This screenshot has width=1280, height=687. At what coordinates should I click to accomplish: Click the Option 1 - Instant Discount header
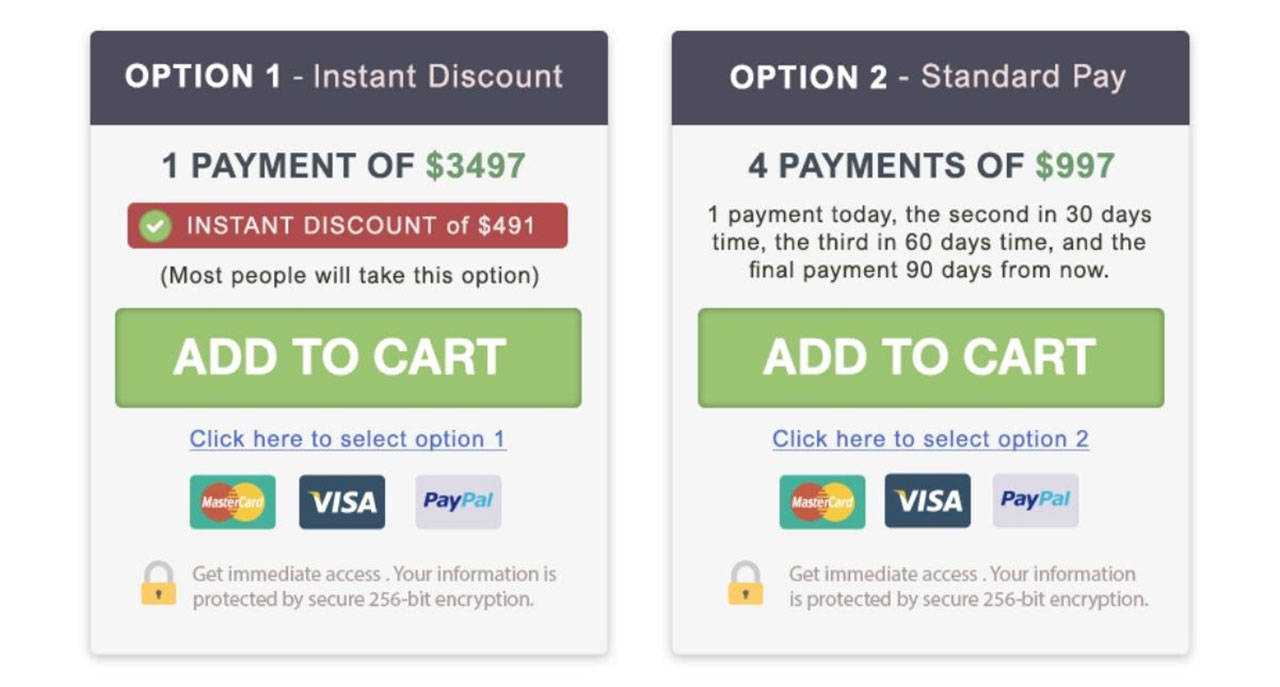(x=349, y=78)
